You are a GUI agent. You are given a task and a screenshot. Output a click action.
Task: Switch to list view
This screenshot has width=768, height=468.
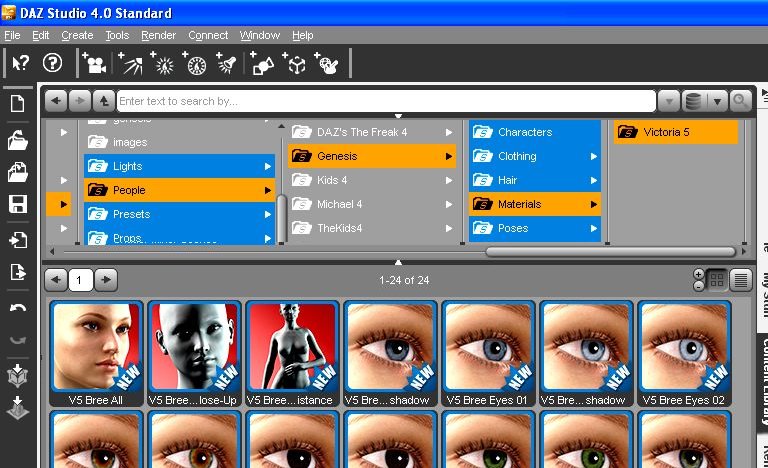pyautogui.click(x=741, y=280)
